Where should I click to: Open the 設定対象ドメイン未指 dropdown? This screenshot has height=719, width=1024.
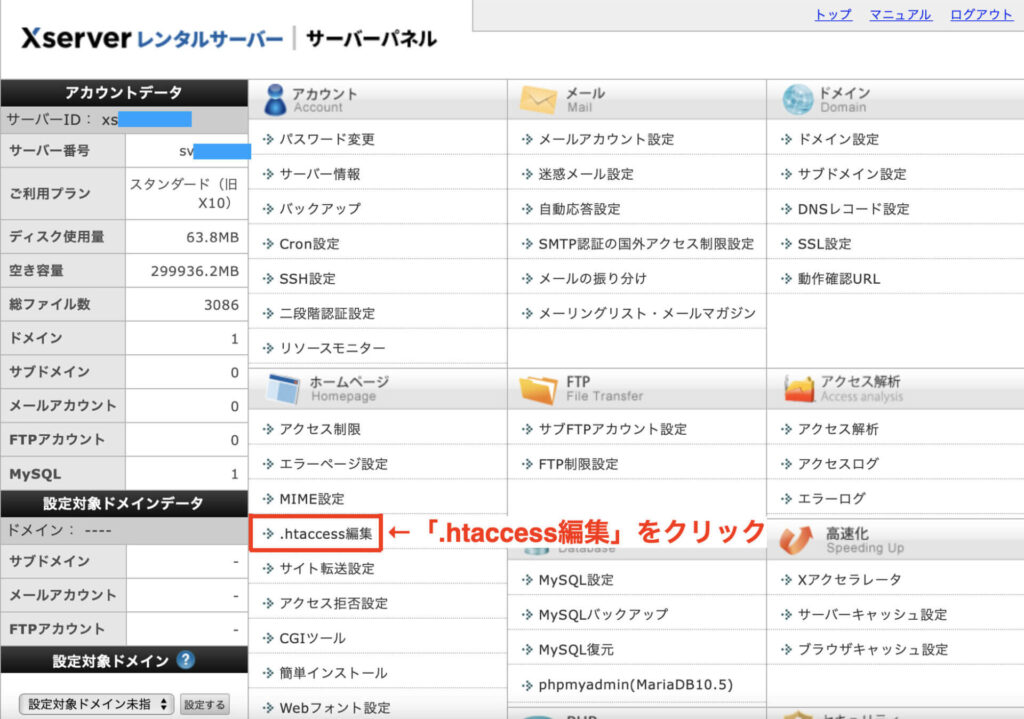tap(97, 704)
